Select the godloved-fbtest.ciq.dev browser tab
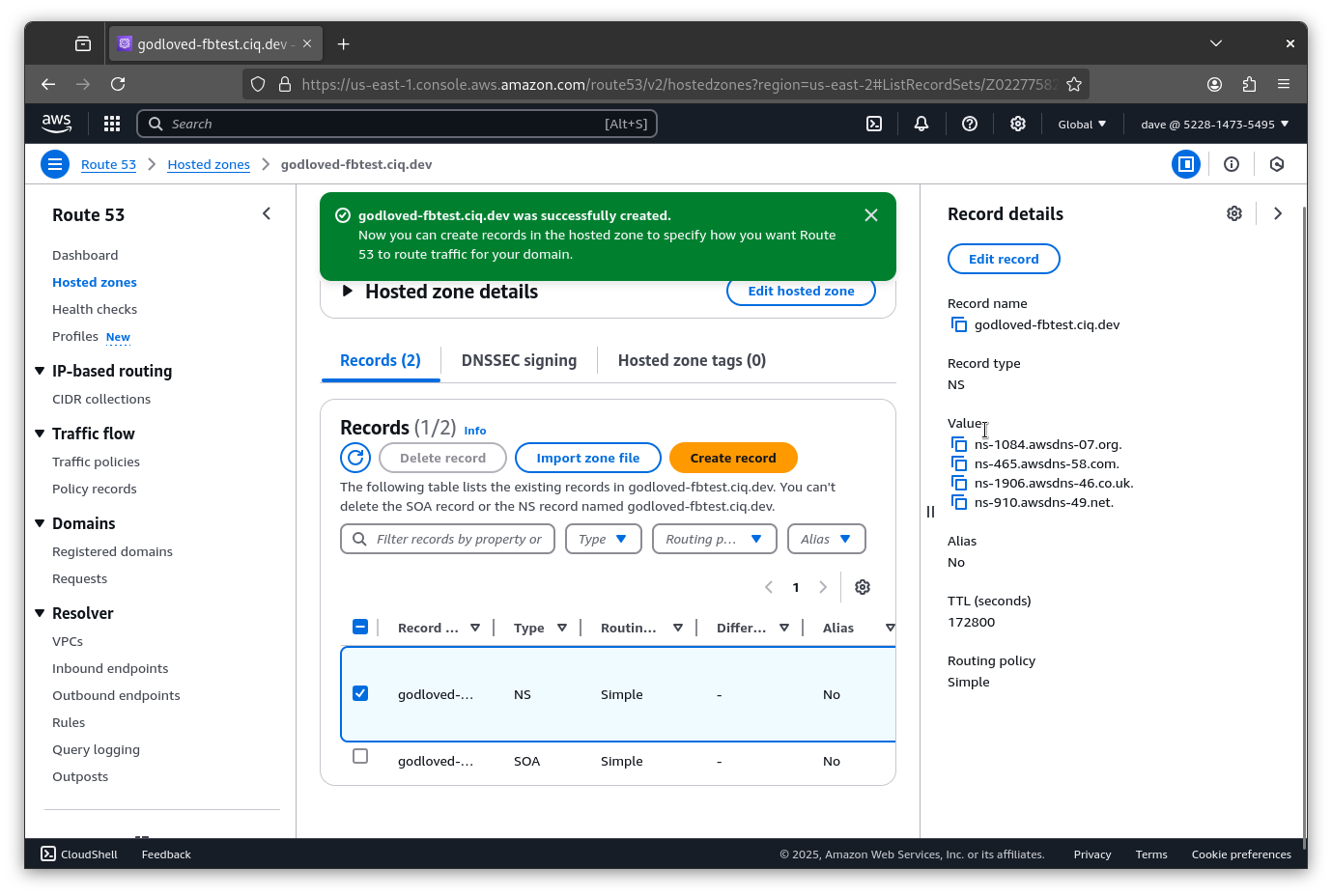The image size is (1332, 896). tap(215, 43)
